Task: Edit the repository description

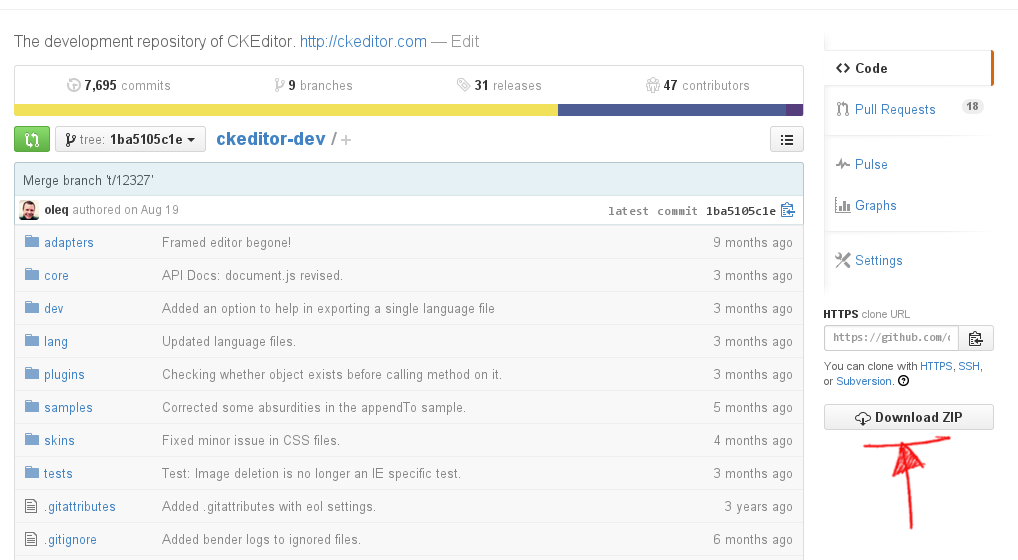Action: (x=465, y=42)
